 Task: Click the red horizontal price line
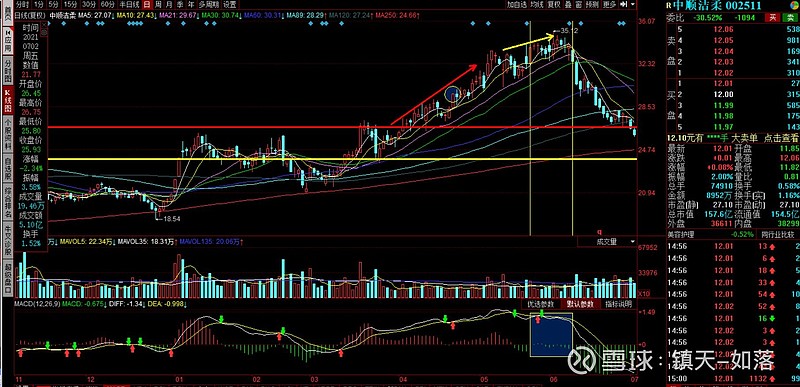(x=342, y=127)
